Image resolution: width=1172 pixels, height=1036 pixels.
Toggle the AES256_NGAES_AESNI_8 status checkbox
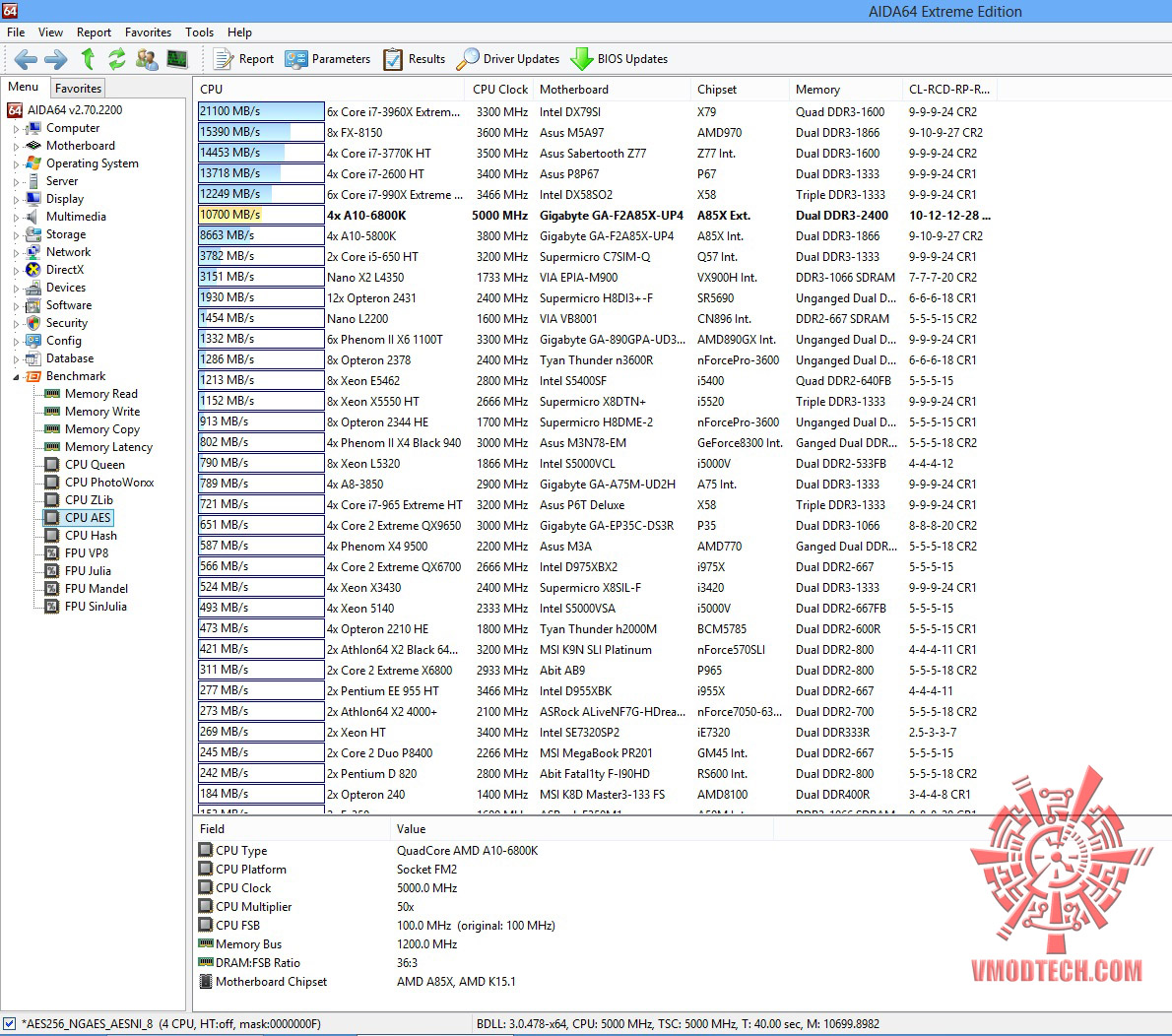(x=9, y=1024)
